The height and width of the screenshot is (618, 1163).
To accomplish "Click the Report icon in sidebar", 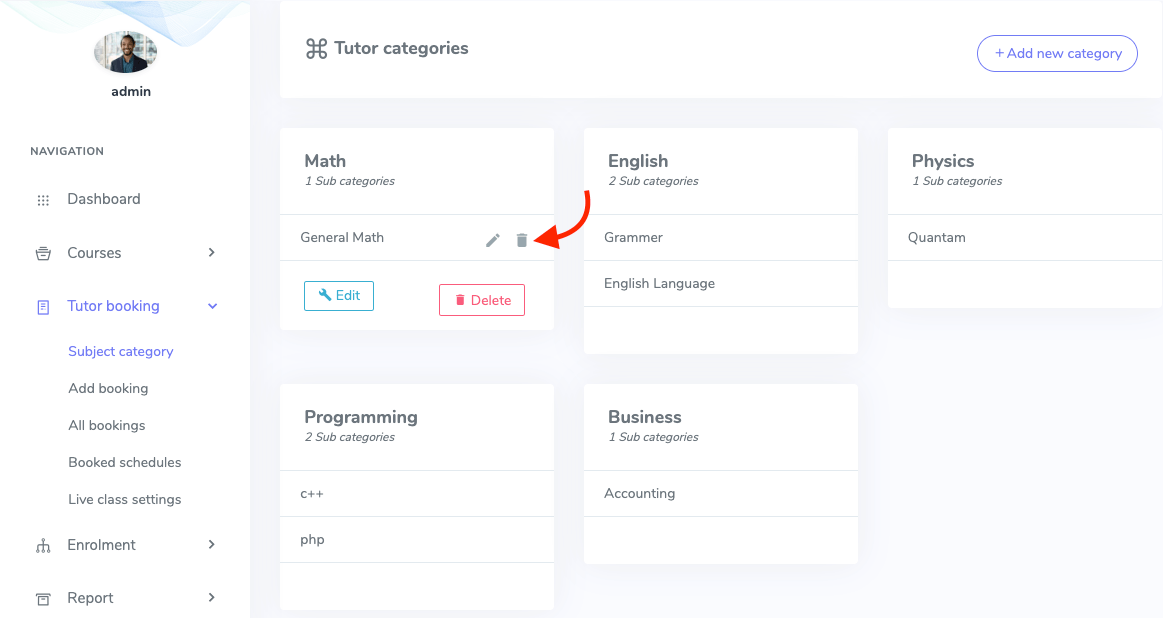I will 44,598.
